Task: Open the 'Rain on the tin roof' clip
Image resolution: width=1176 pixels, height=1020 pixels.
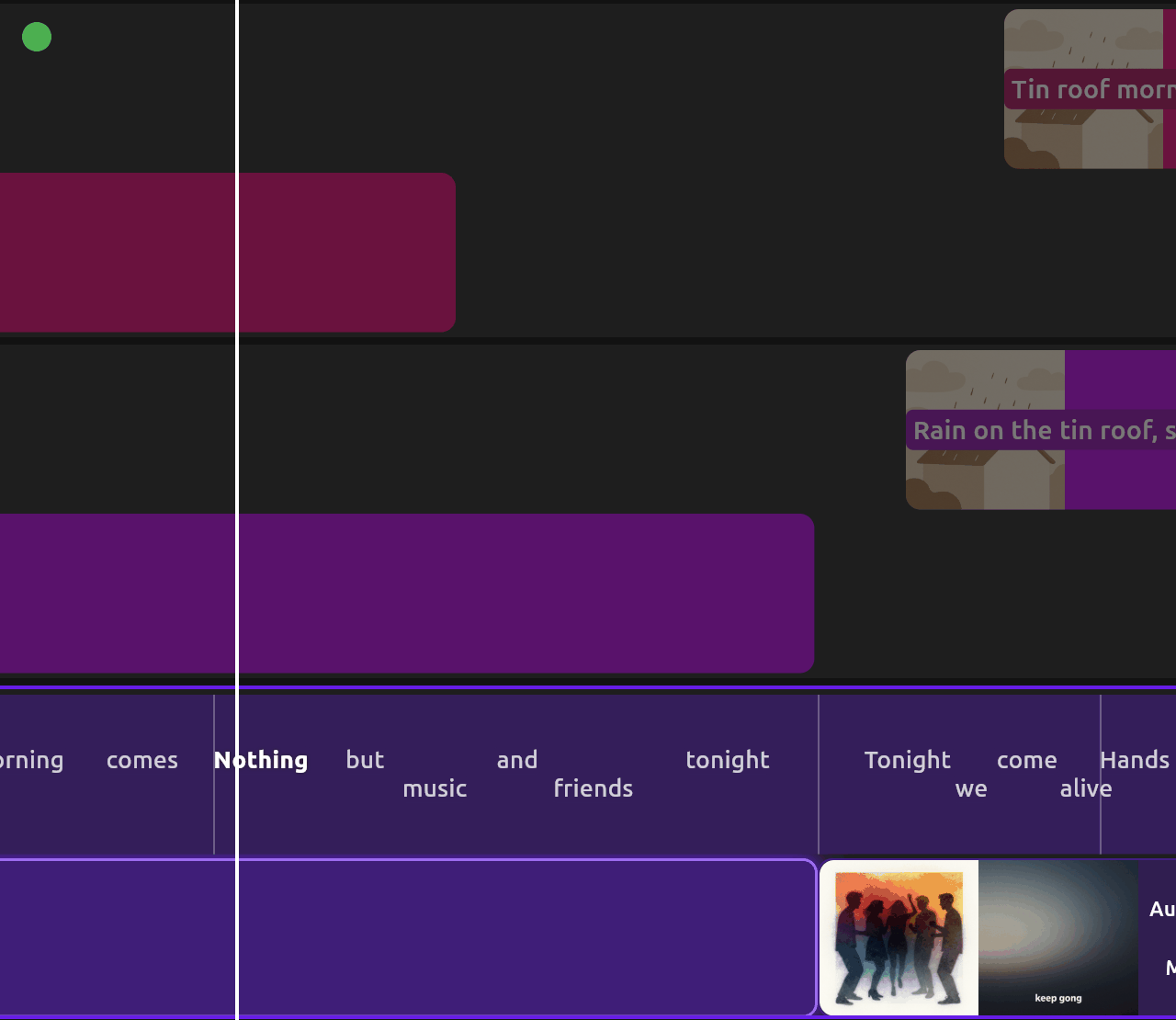Action: click(x=1041, y=430)
